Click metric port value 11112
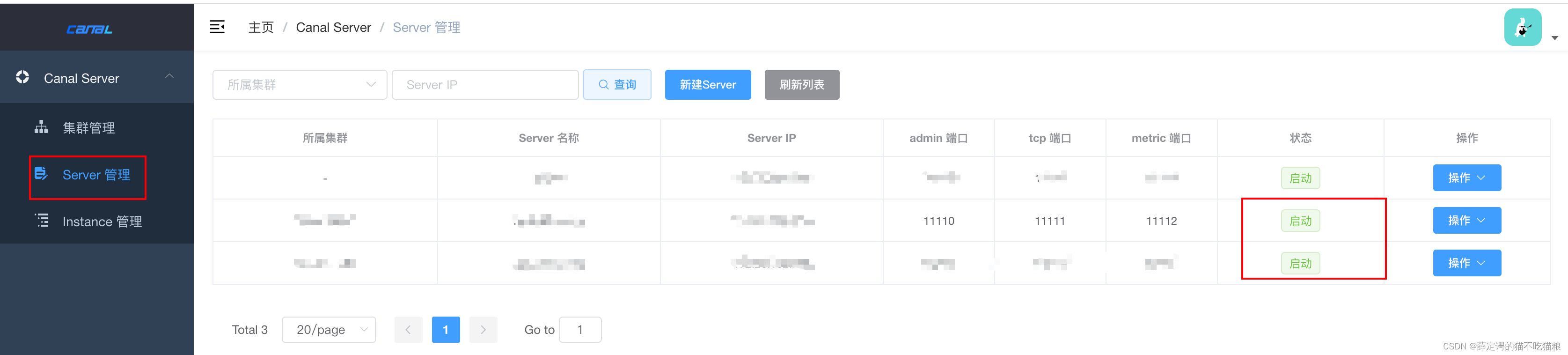1568x355 pixels. pos(1161,221)
